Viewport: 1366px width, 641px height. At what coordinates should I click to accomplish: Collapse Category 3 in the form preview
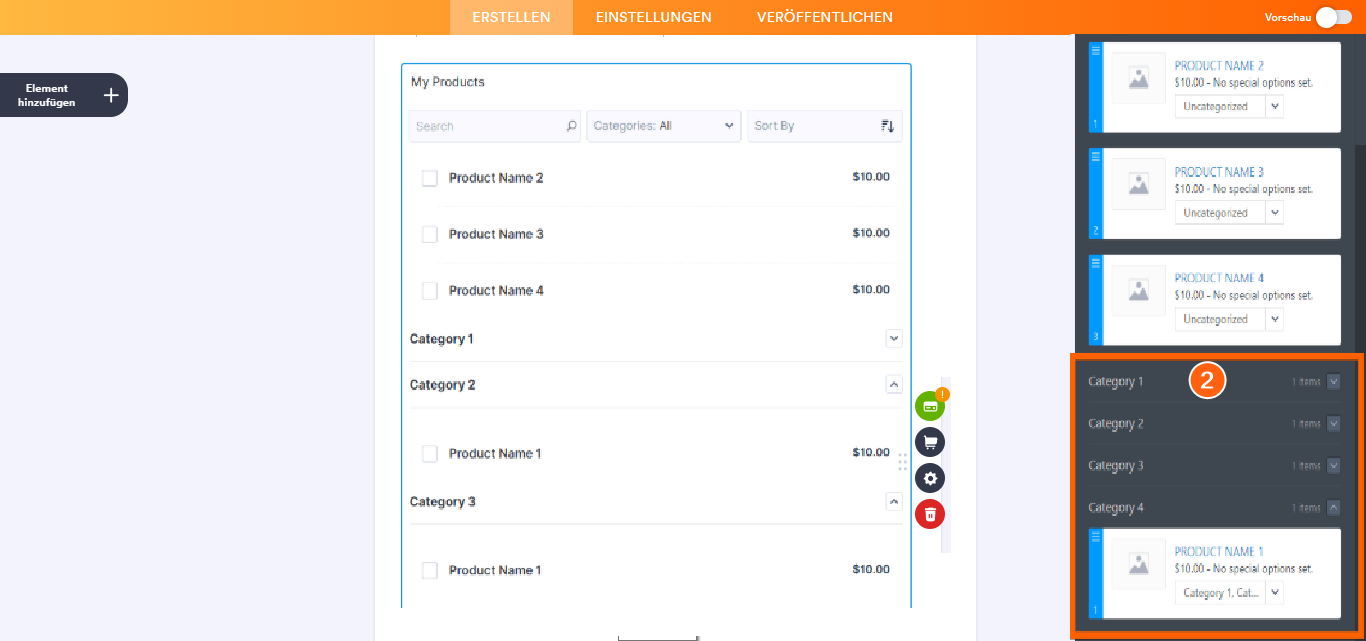tap(894, 501)
